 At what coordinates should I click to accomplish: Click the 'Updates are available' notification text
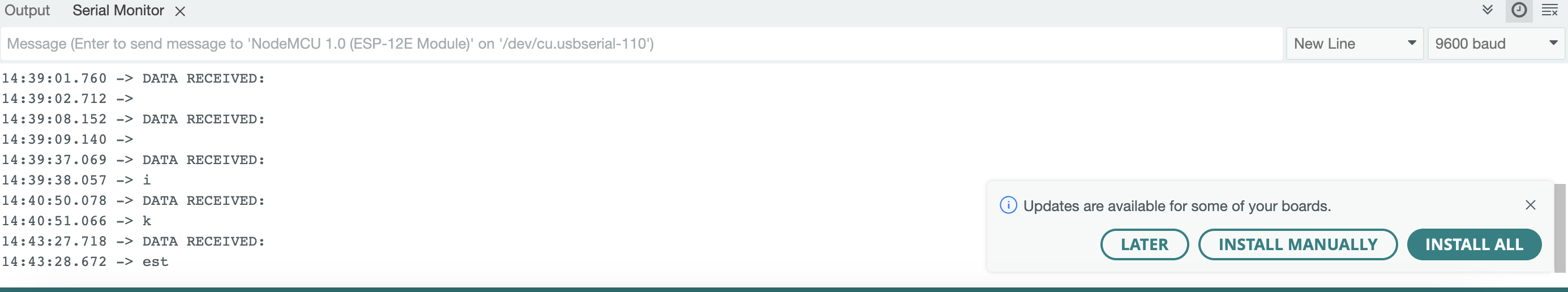pos(1177,206)
